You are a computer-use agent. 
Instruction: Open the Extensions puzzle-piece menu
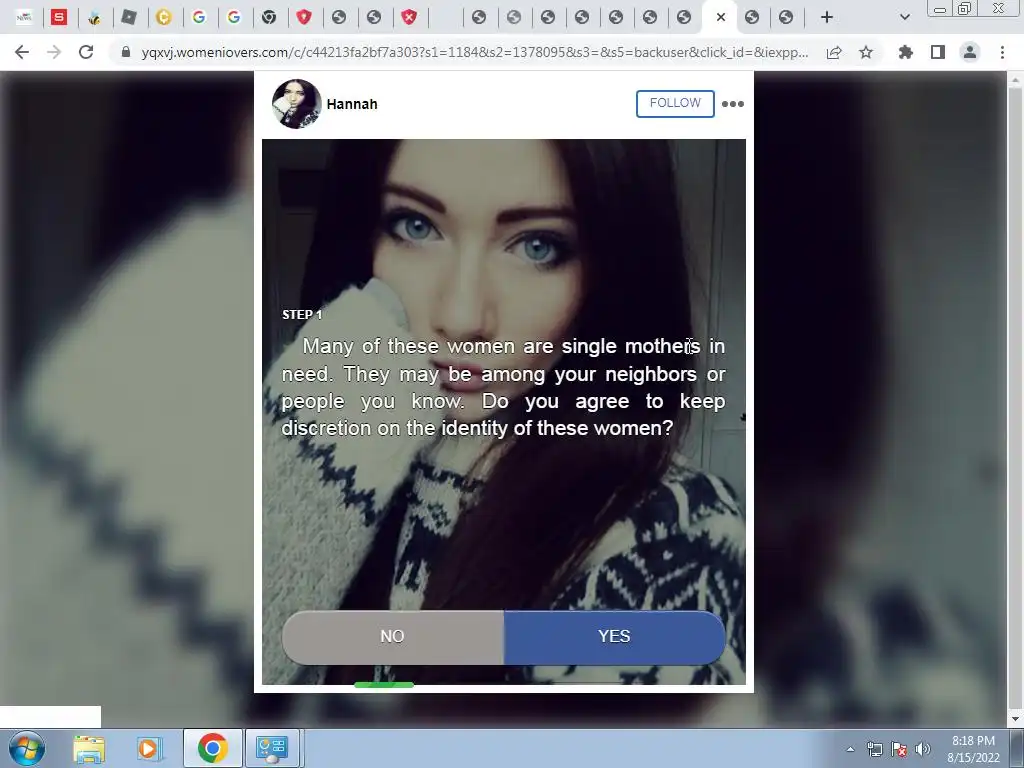(905, 52)
